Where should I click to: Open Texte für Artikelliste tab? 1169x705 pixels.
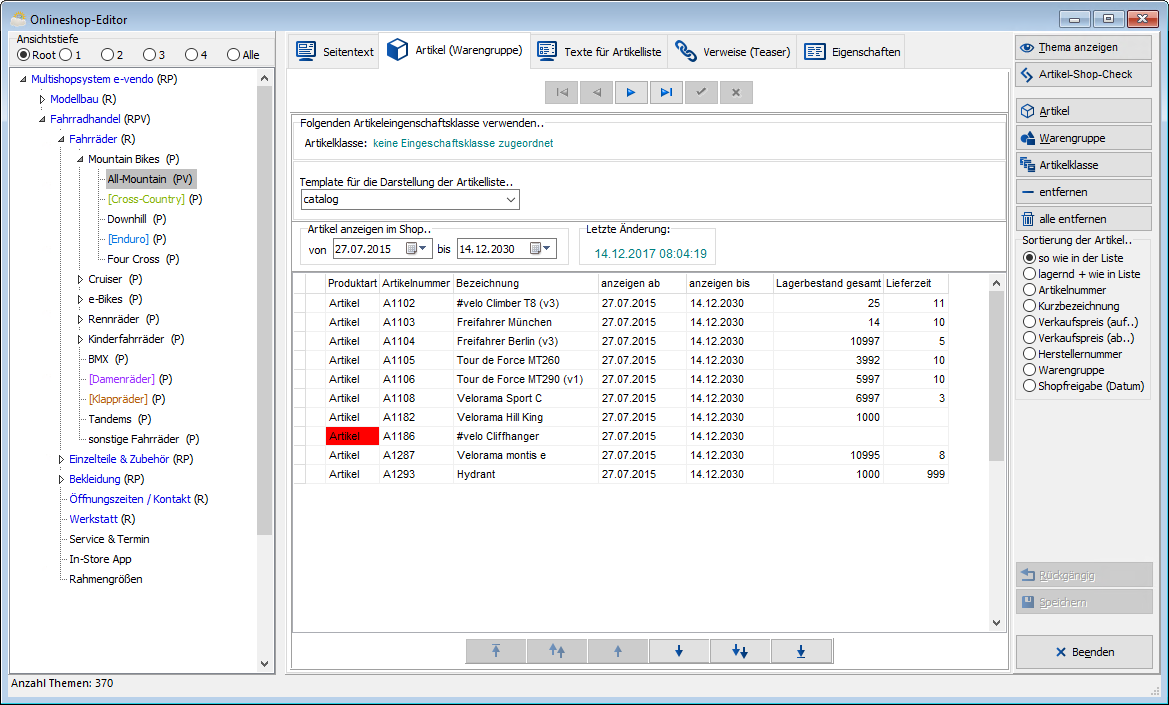pos(599,51)
